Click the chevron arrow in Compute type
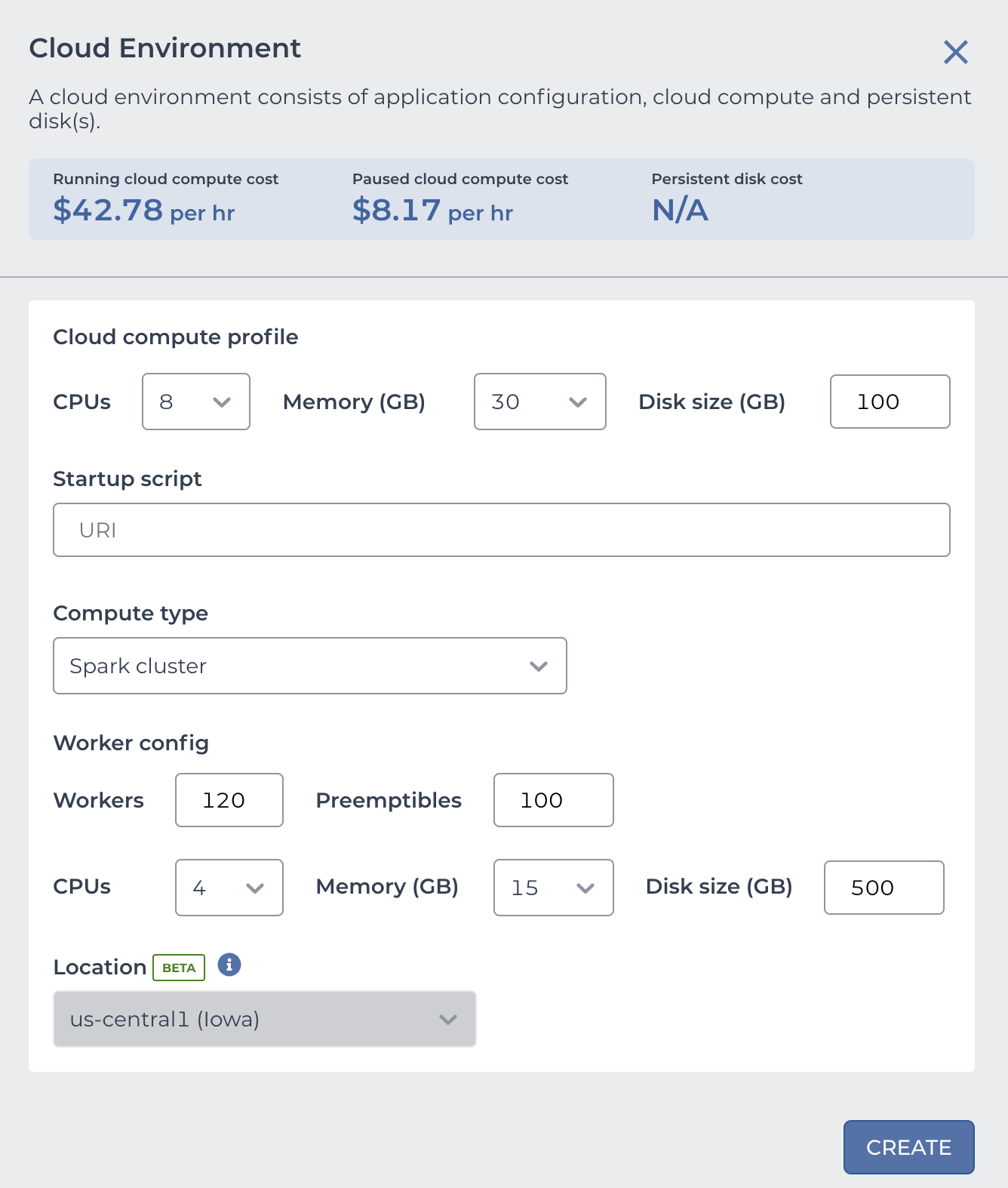The width and height of the screenshot is (1008, 1188). click(x=539, y=666)
